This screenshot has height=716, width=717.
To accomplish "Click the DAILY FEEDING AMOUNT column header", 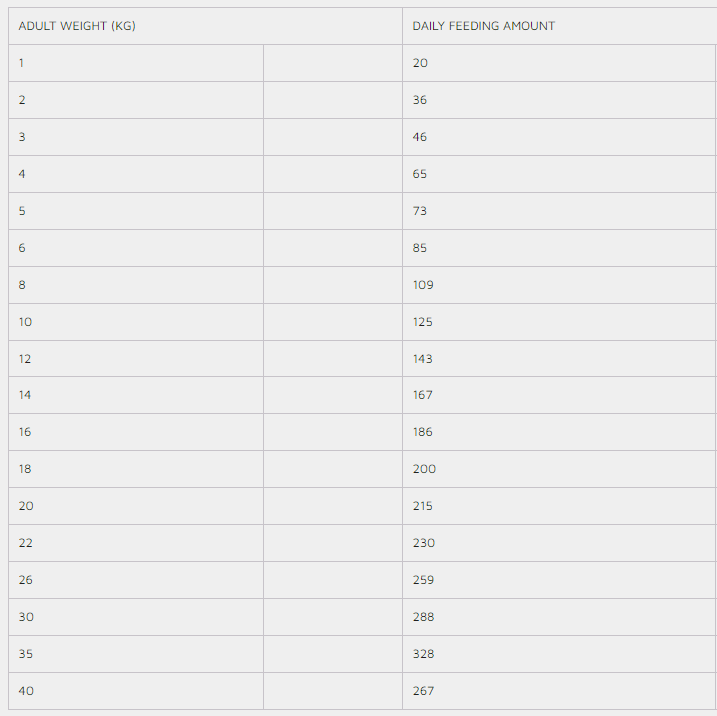I will tap(483, 26).
